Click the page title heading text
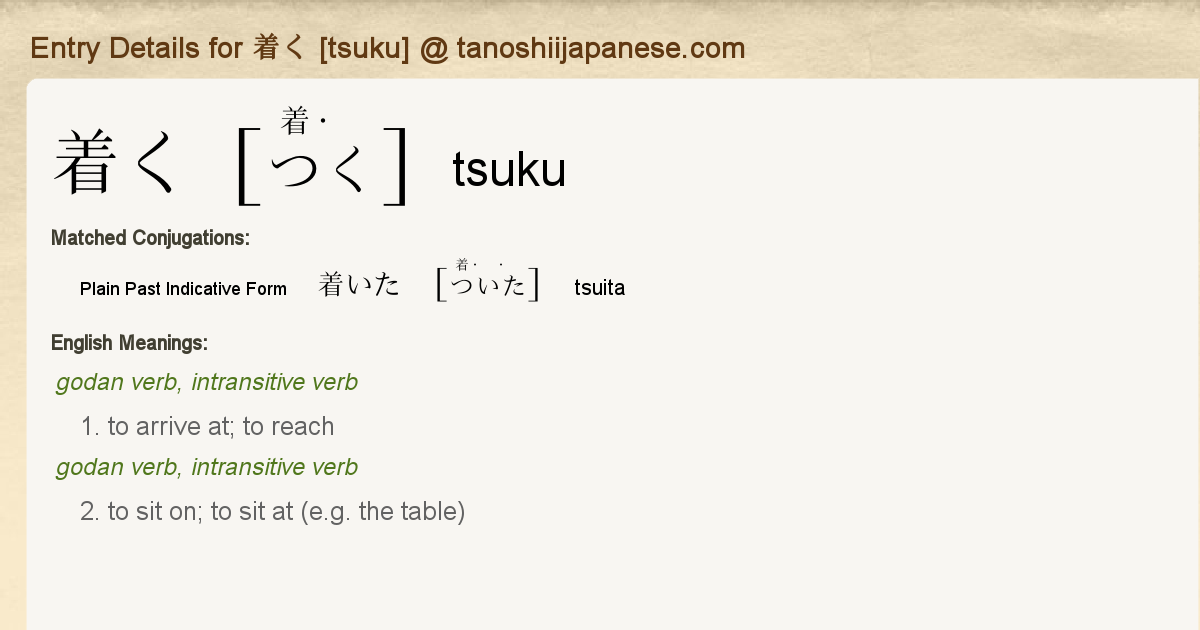The height and width of the screenshot is (630, 1200). coord(388,48)
